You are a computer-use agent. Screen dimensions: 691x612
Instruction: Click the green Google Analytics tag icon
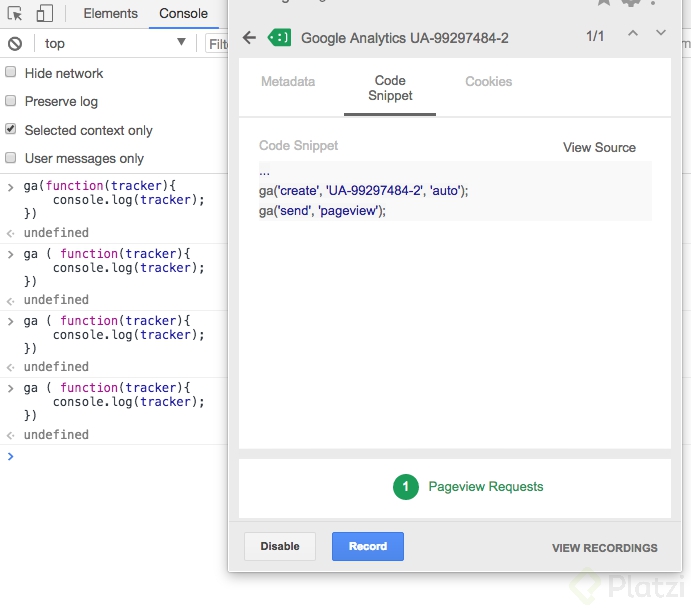click(279, 38)
